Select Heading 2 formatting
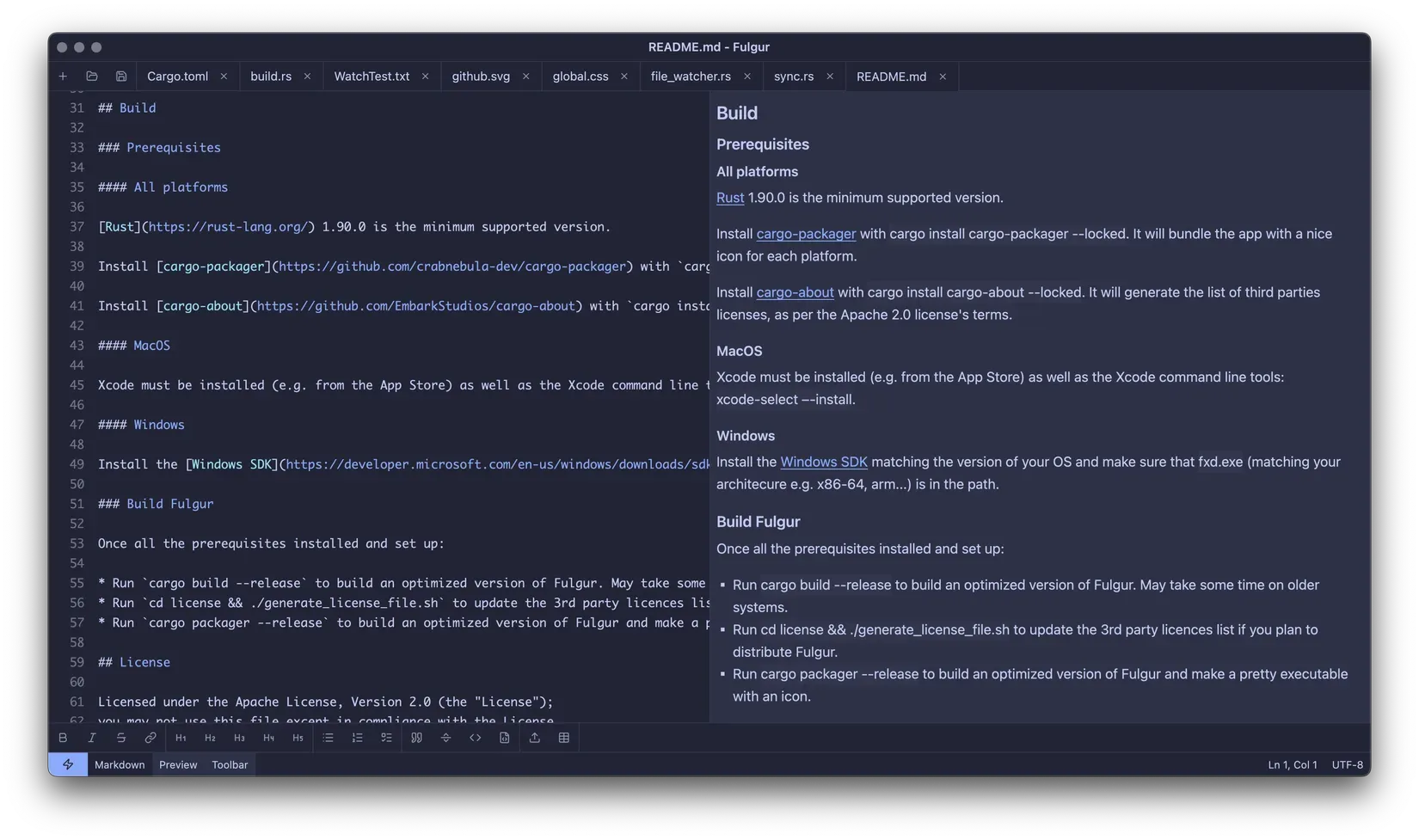 click(x=210, y=737)
